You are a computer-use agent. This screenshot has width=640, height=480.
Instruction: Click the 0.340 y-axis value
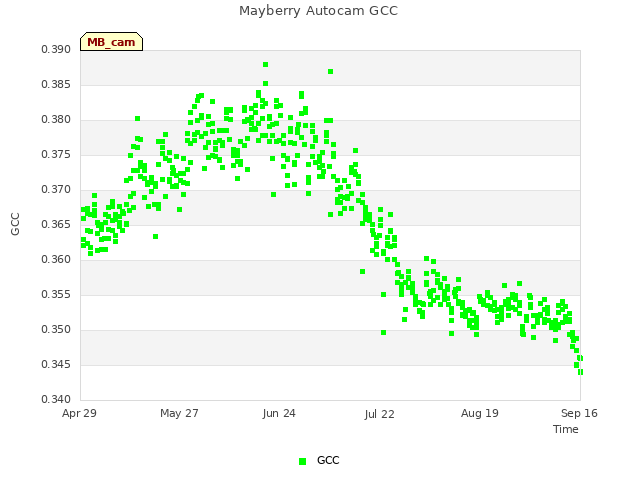click(x=56, y=399)
